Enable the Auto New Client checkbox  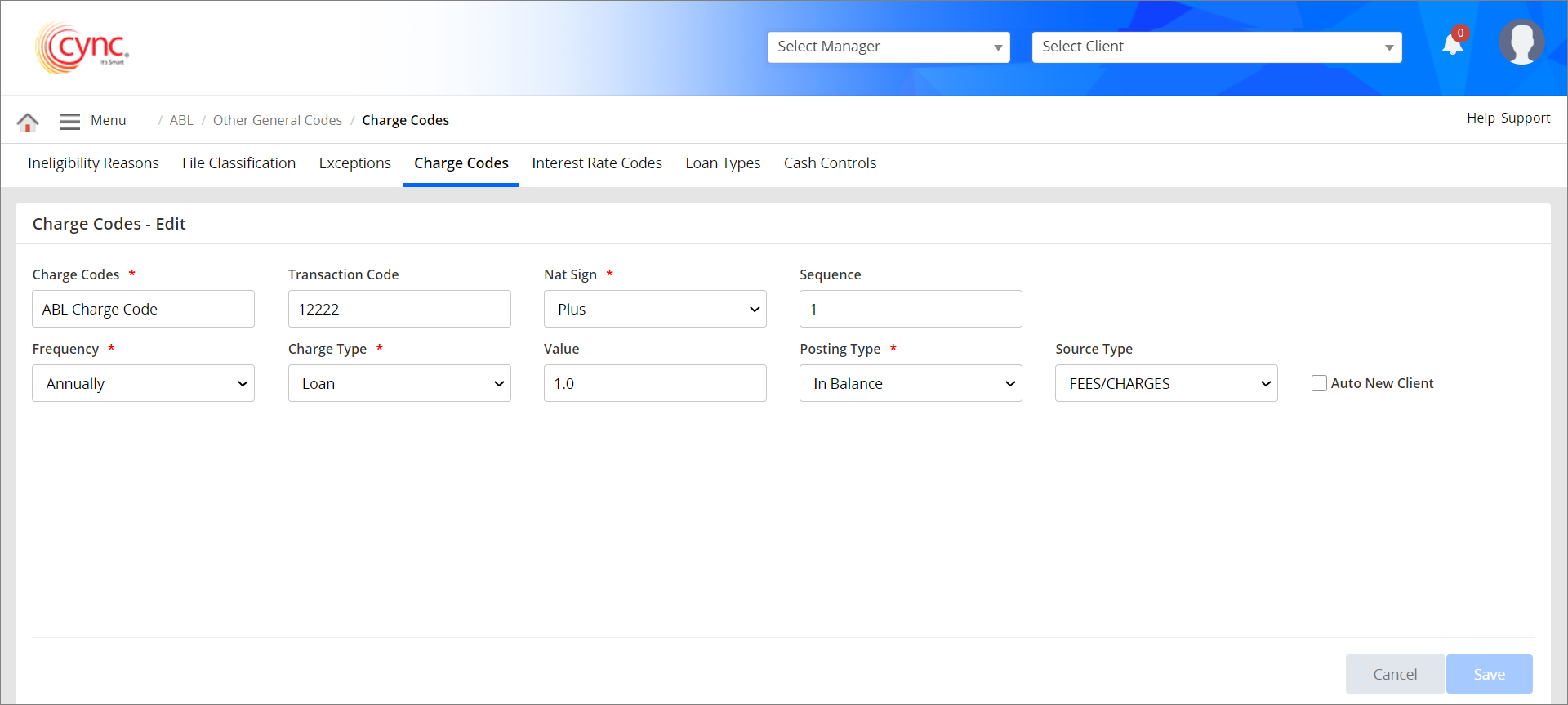[1319, 383]
